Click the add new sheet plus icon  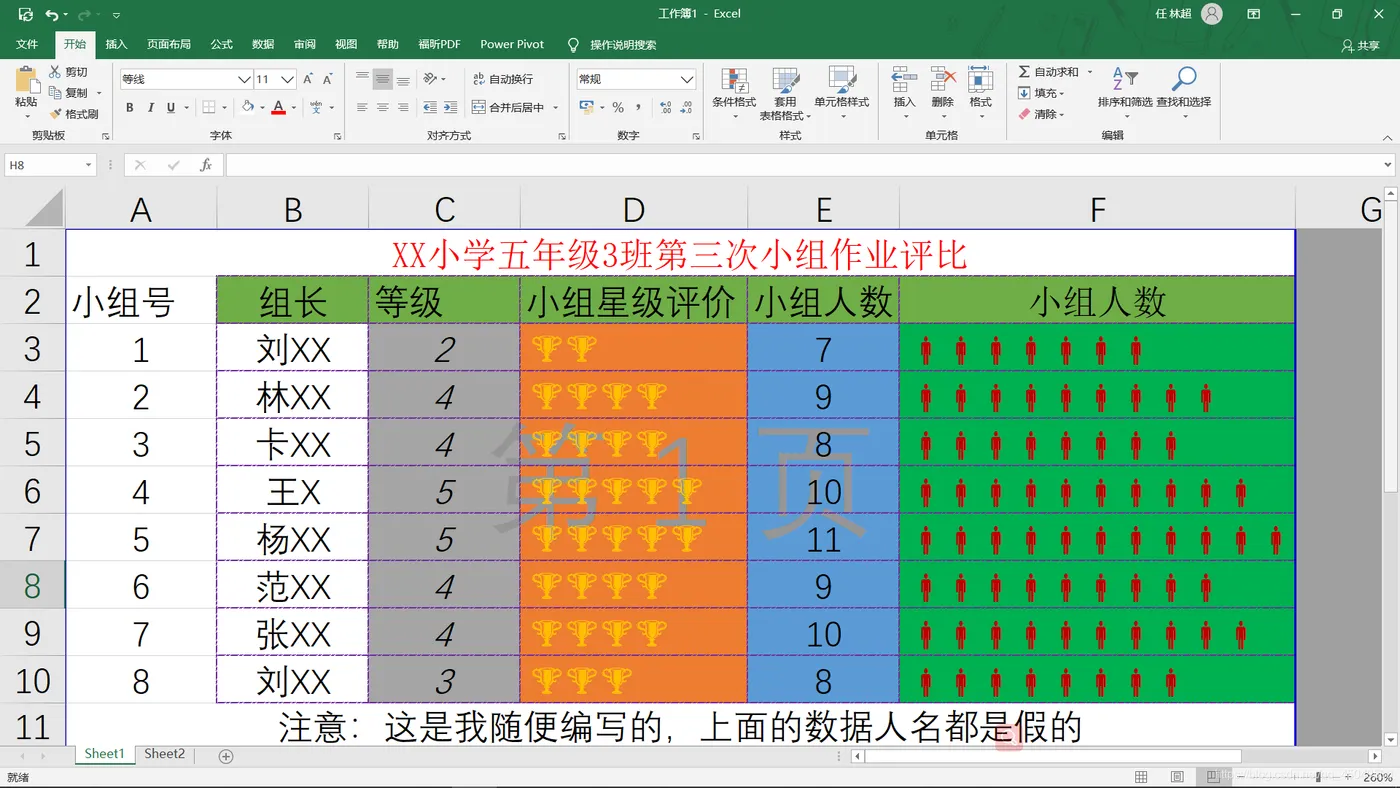click(x=226, y=756)
